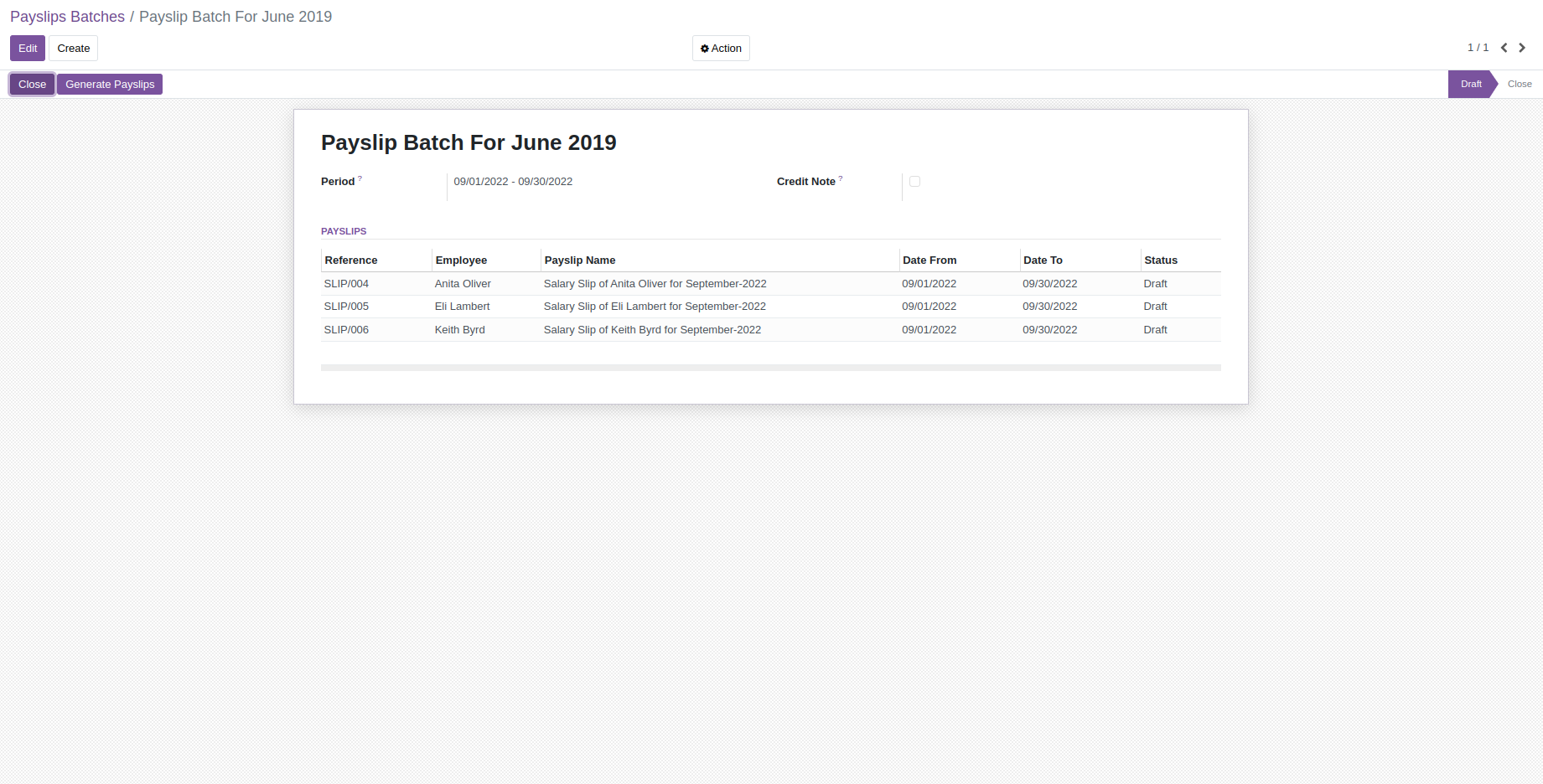Click the 1 / 1 pager counter
The image size is (1543, 784).
point(1478,48)
